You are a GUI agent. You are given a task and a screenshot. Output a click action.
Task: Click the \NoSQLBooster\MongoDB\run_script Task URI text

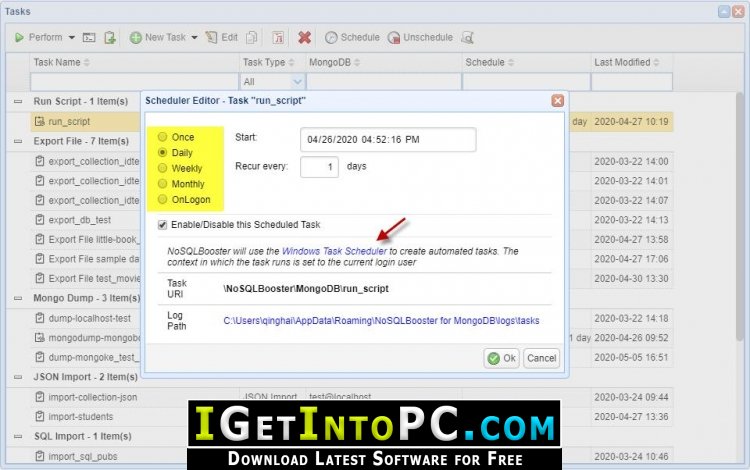[306, 289]
